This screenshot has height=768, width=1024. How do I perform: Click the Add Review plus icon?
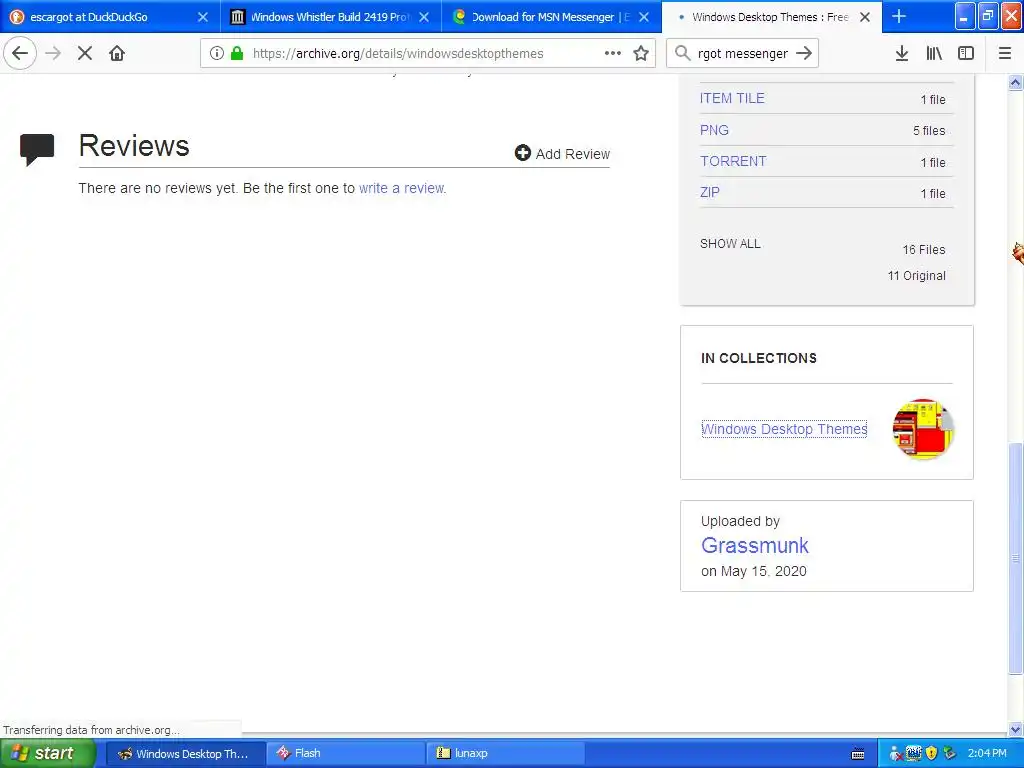522,153
